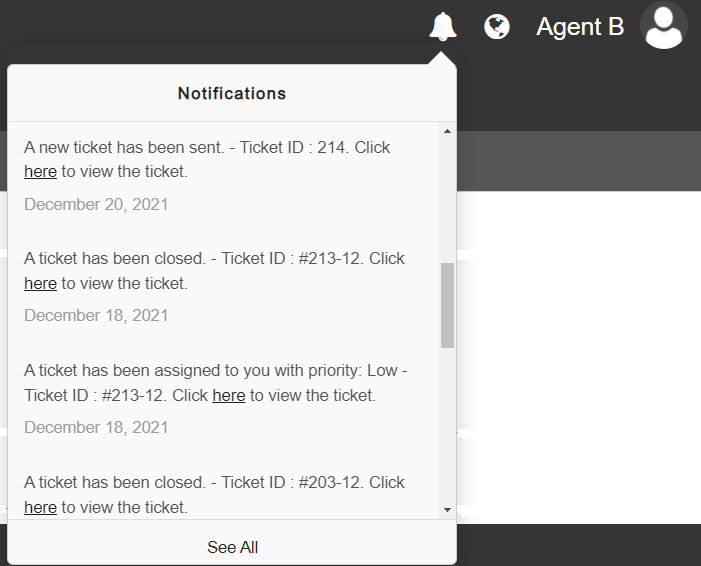Viewport: 701px width, 566px height.
Task: Open 'here' link for closed ticket #213-12
Action: (40, 284)
